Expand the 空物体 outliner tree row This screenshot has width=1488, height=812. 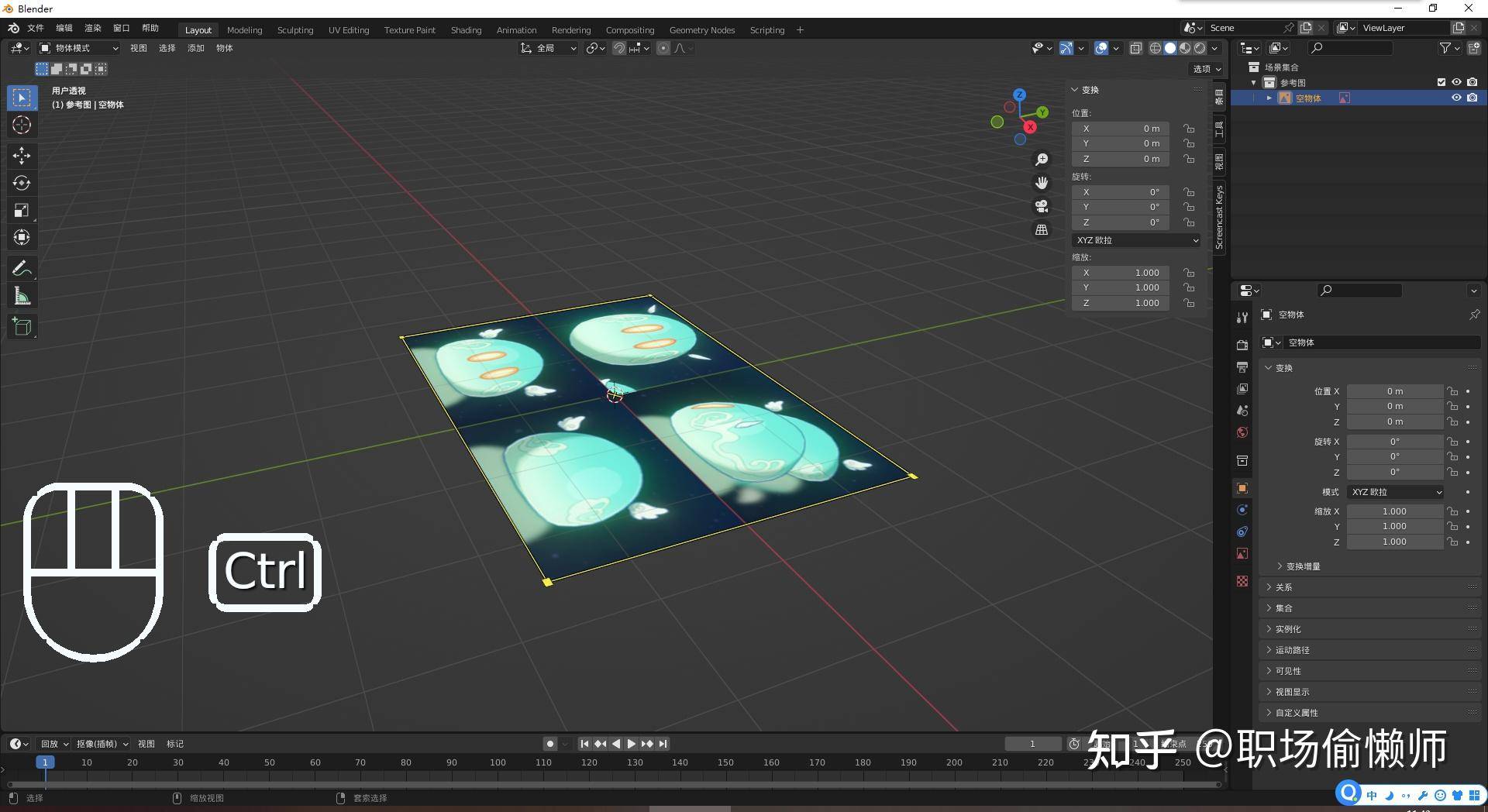point(1269,98)
